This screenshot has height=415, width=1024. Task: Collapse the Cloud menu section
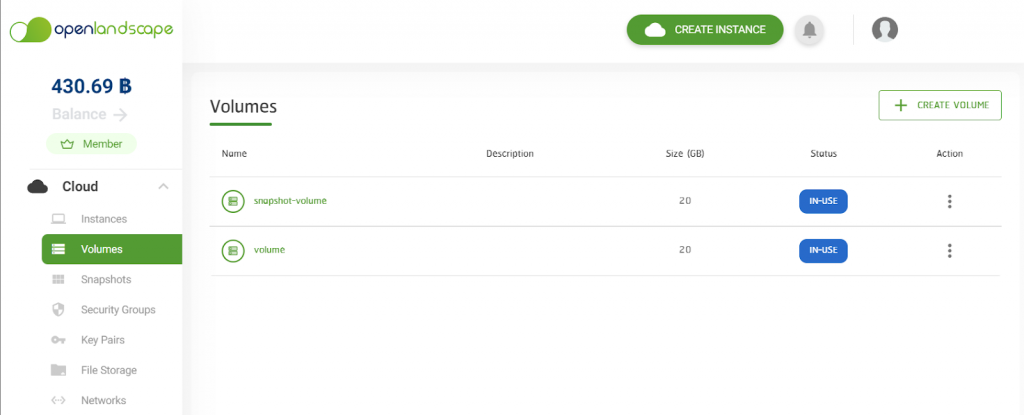[164, 187]
